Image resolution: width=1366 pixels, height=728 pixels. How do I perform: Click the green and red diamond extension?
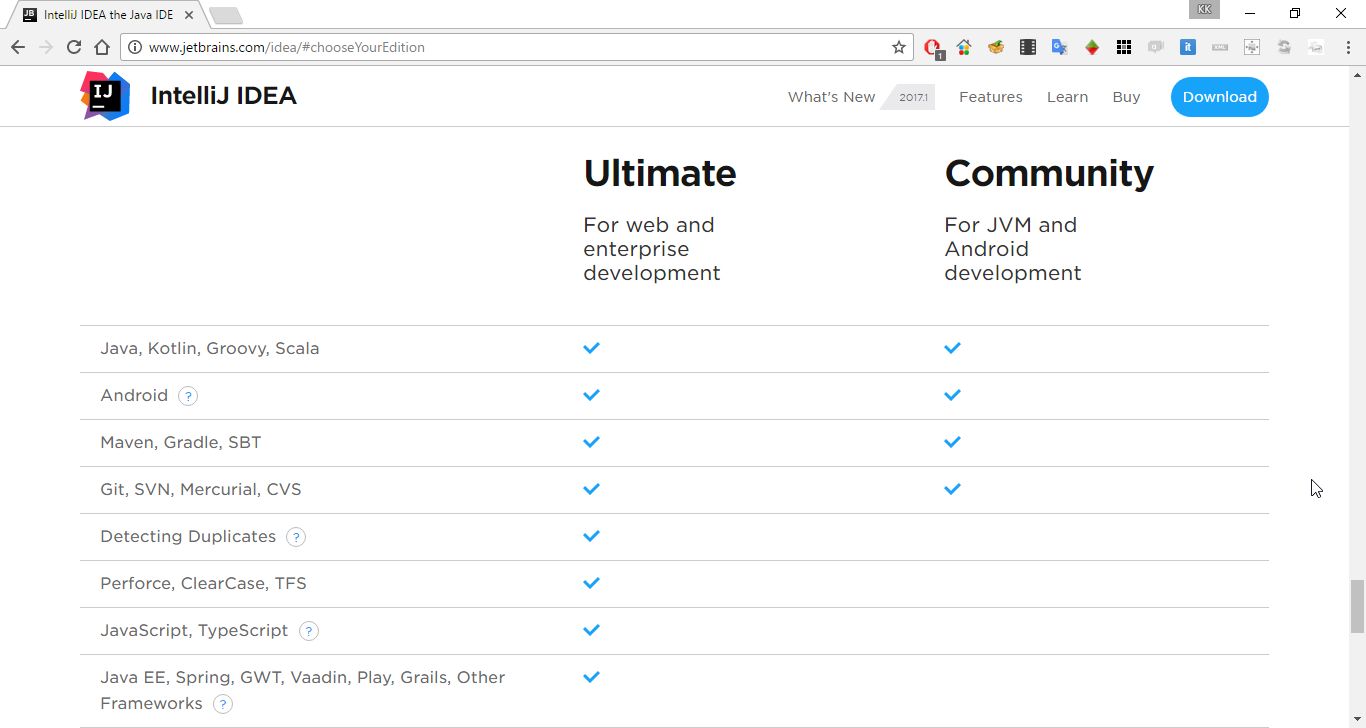(x=1092, y=47)
